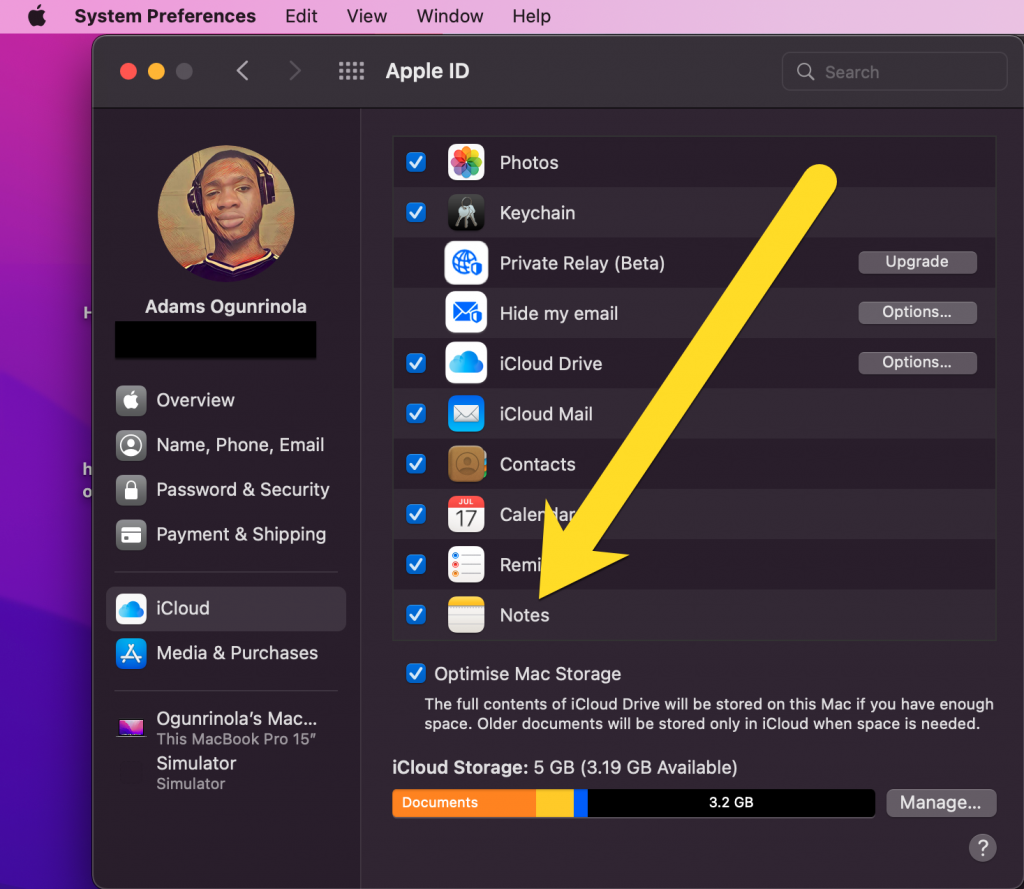Click Upgrade for Private Relay
1024x889 pixels.
(918, 262)
